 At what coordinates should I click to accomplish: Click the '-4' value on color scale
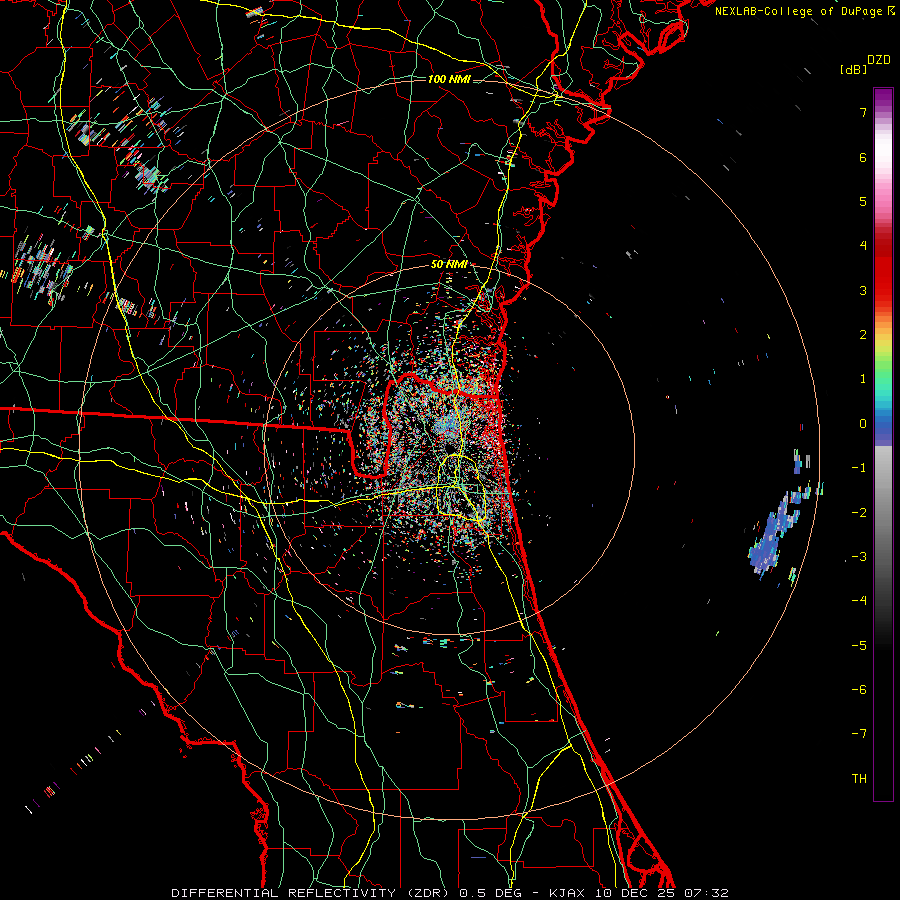(859, 601)
